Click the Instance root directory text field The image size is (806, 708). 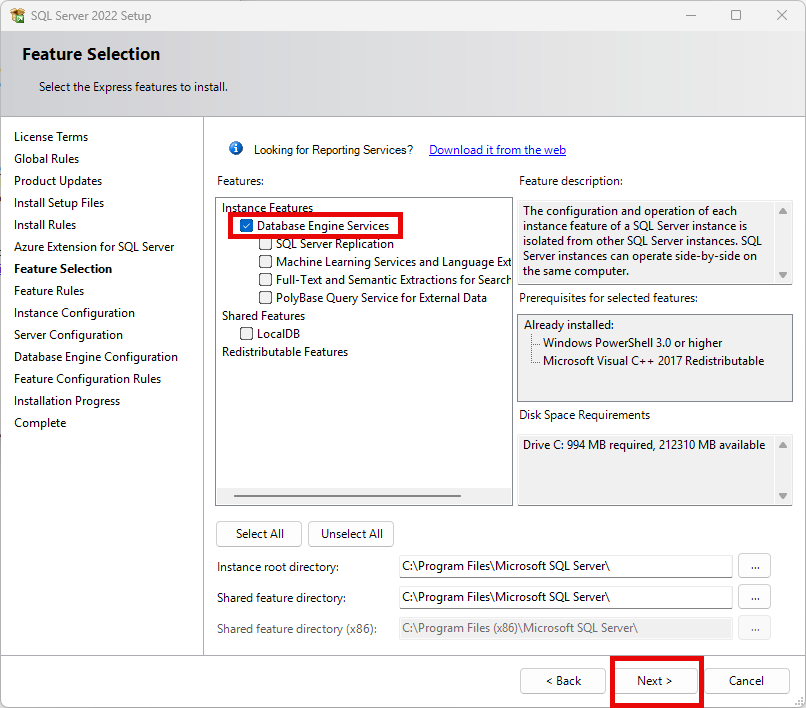click(x=565, y=566)
